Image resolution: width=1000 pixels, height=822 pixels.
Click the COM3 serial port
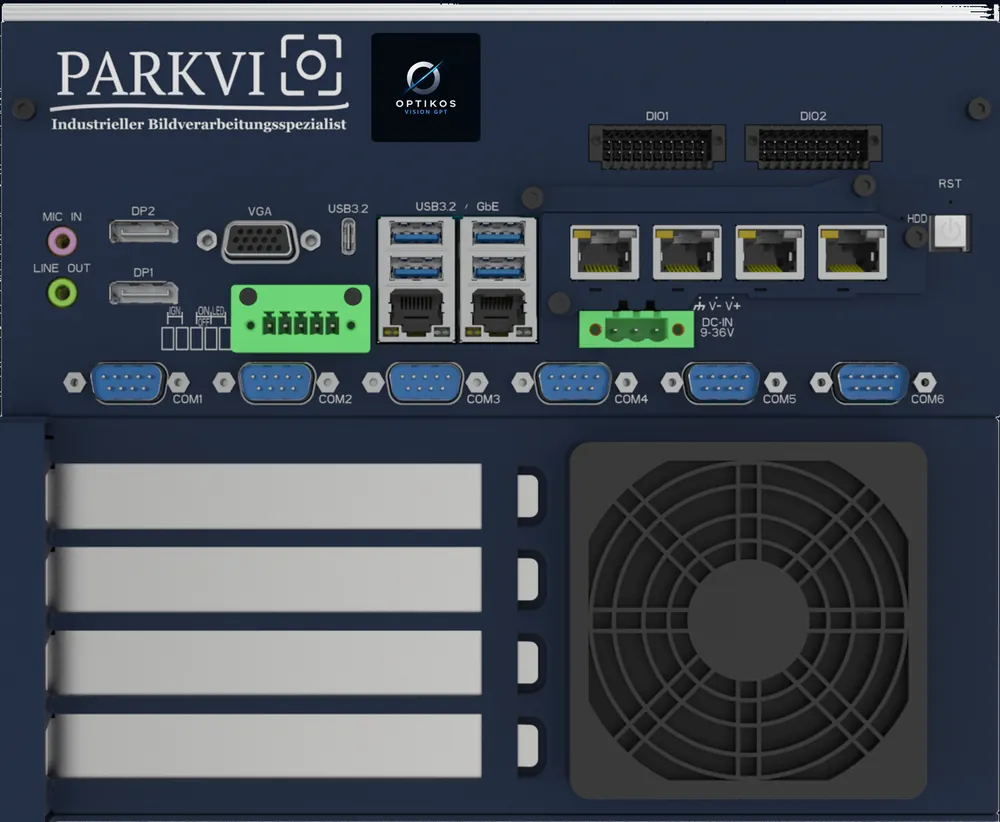425,383
